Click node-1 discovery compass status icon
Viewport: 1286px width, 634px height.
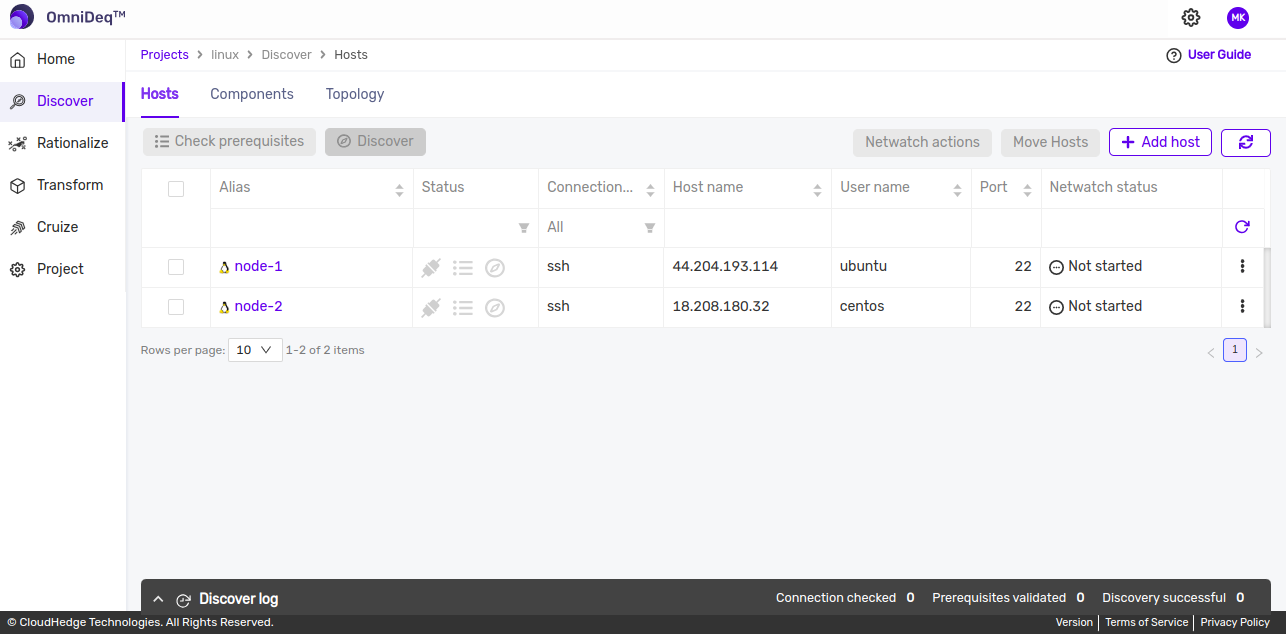494,267
